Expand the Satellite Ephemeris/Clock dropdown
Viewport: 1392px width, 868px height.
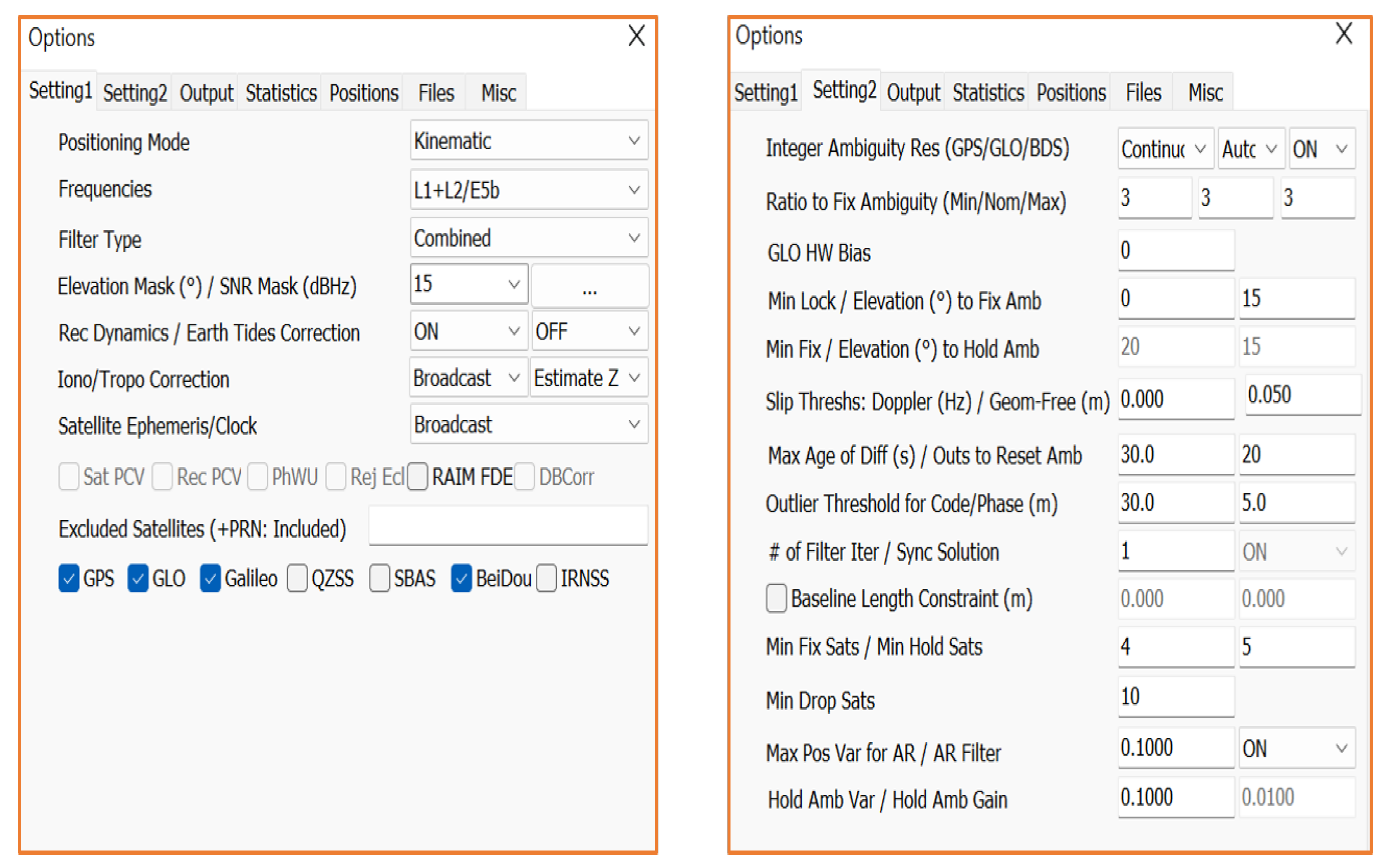[x=528, y=425]
